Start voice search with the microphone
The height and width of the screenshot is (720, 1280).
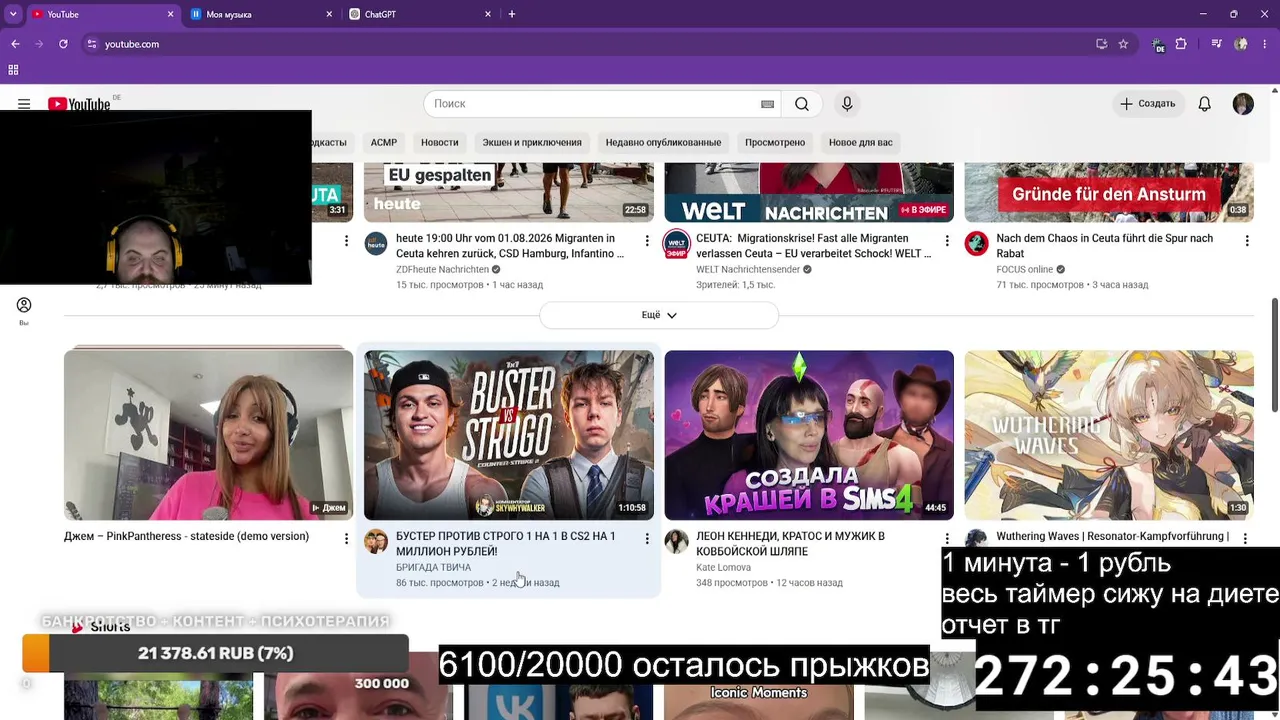coord(847,104)
